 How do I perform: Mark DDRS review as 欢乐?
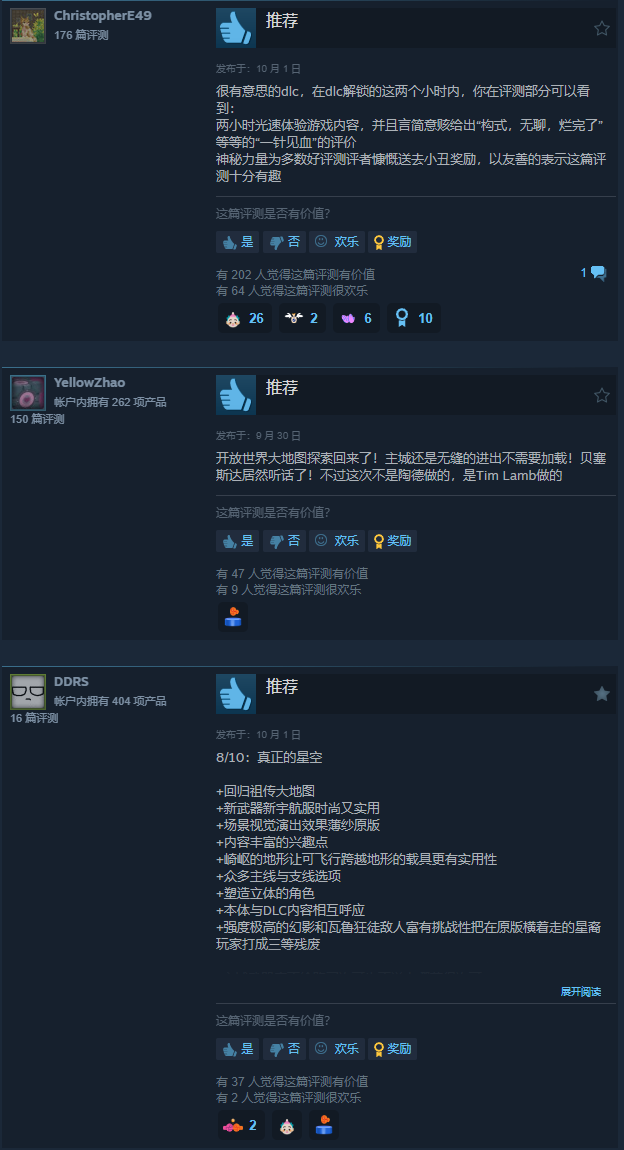[337, 1049]
